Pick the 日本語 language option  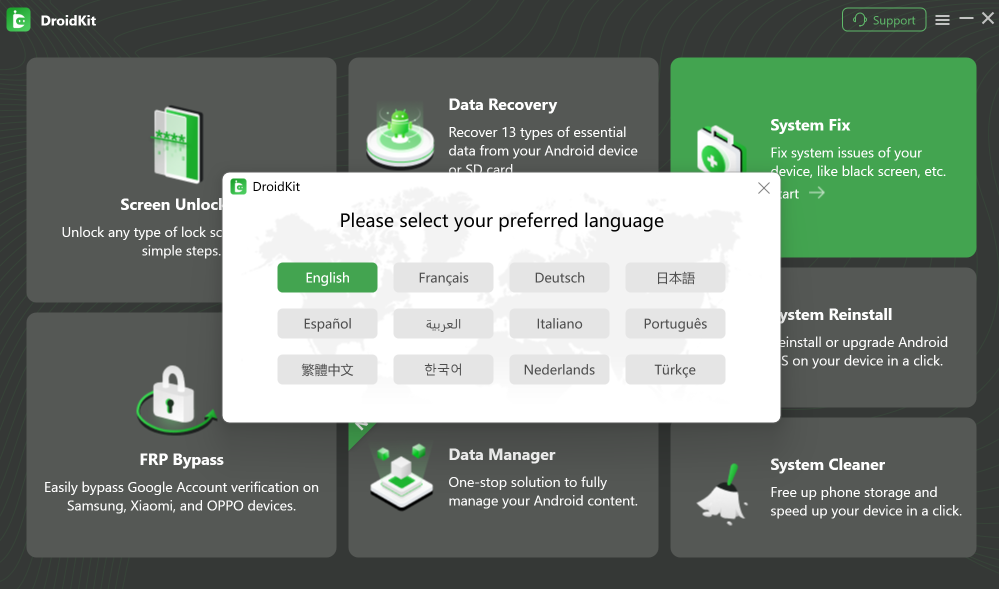coord(675,277)
